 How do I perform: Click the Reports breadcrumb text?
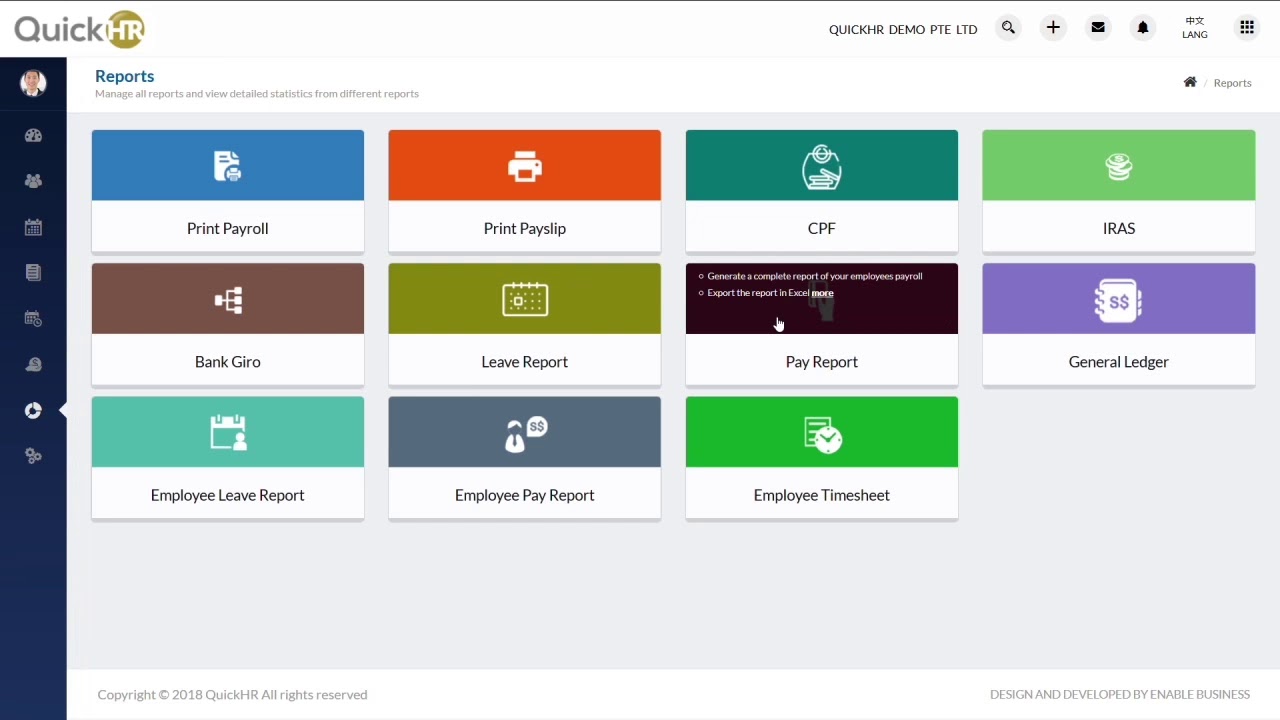tap(1232, 83)
